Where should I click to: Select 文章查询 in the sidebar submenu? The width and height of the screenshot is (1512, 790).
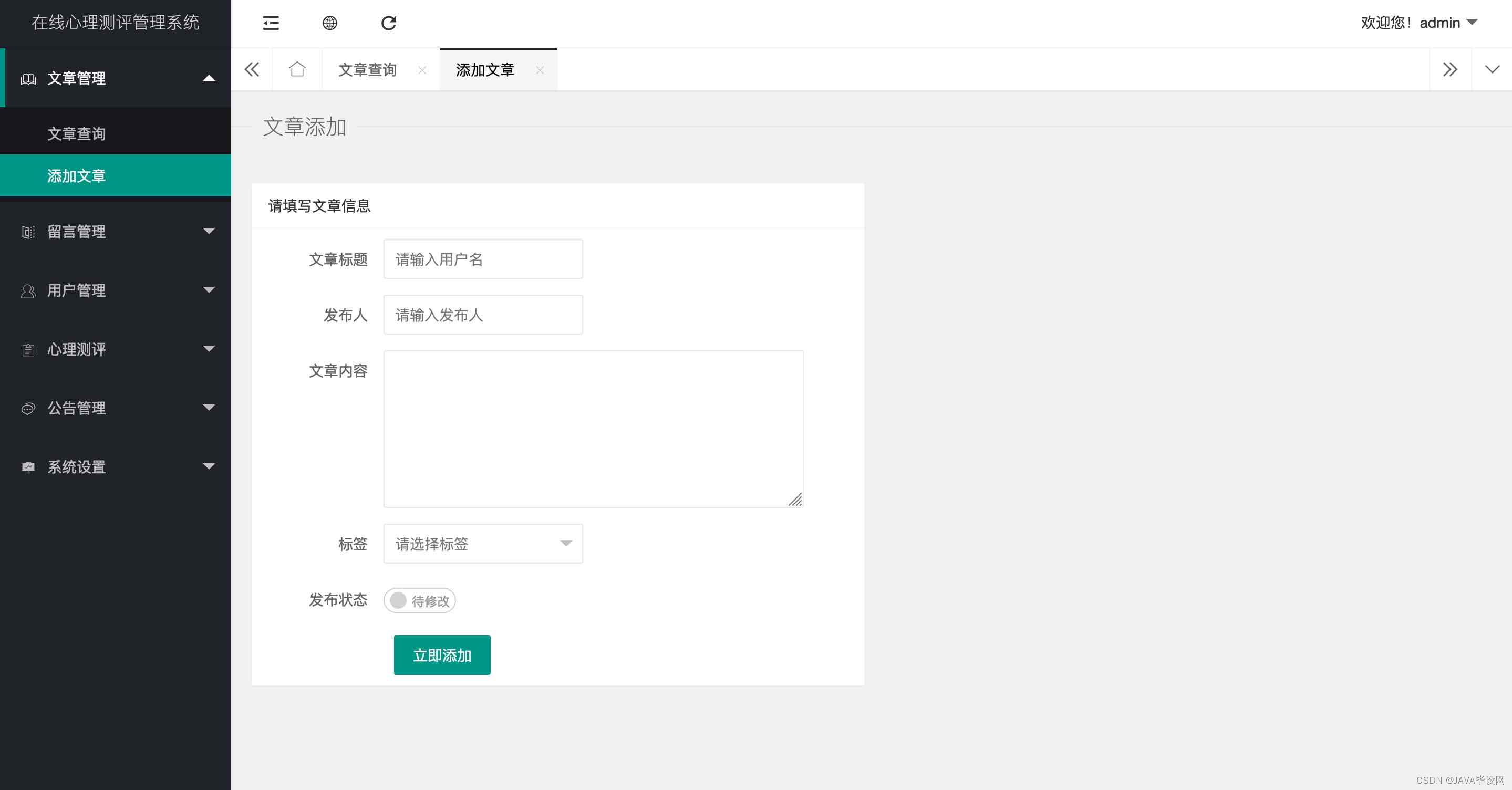pyautogui.click(x=76, y=133)
